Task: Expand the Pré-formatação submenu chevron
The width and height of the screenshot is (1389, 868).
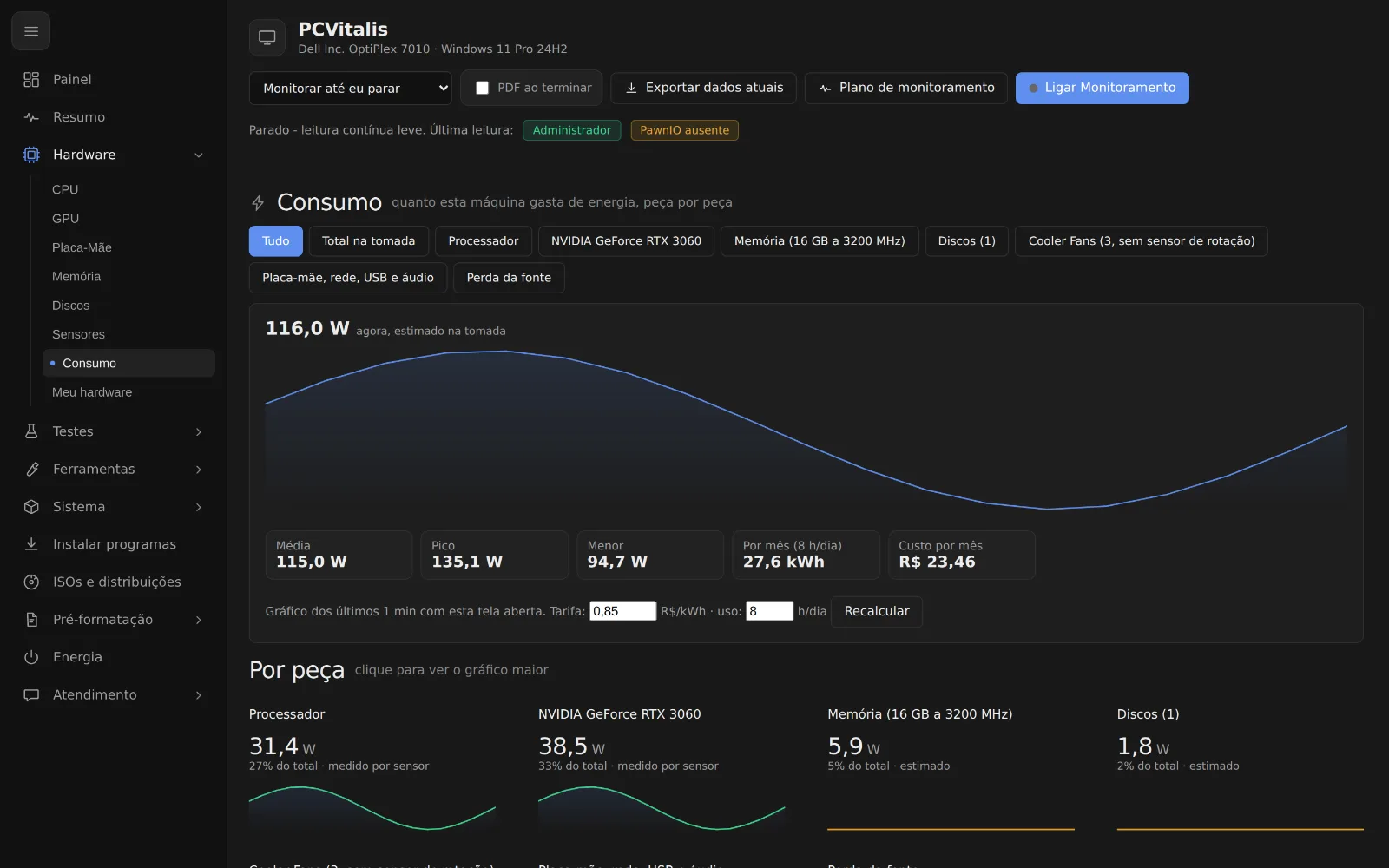Action: pos(199,620)
